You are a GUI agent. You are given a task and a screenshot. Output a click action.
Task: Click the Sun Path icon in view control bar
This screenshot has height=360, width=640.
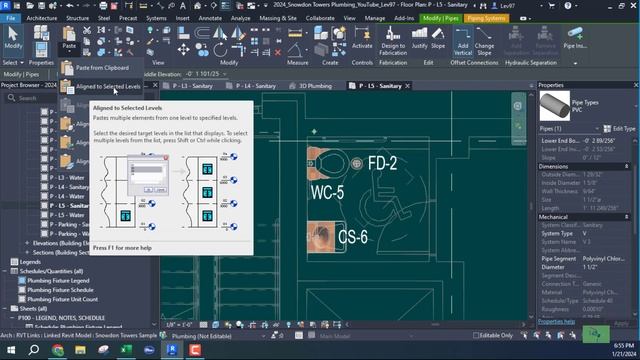pyautogui.click(x=228, y=325)
